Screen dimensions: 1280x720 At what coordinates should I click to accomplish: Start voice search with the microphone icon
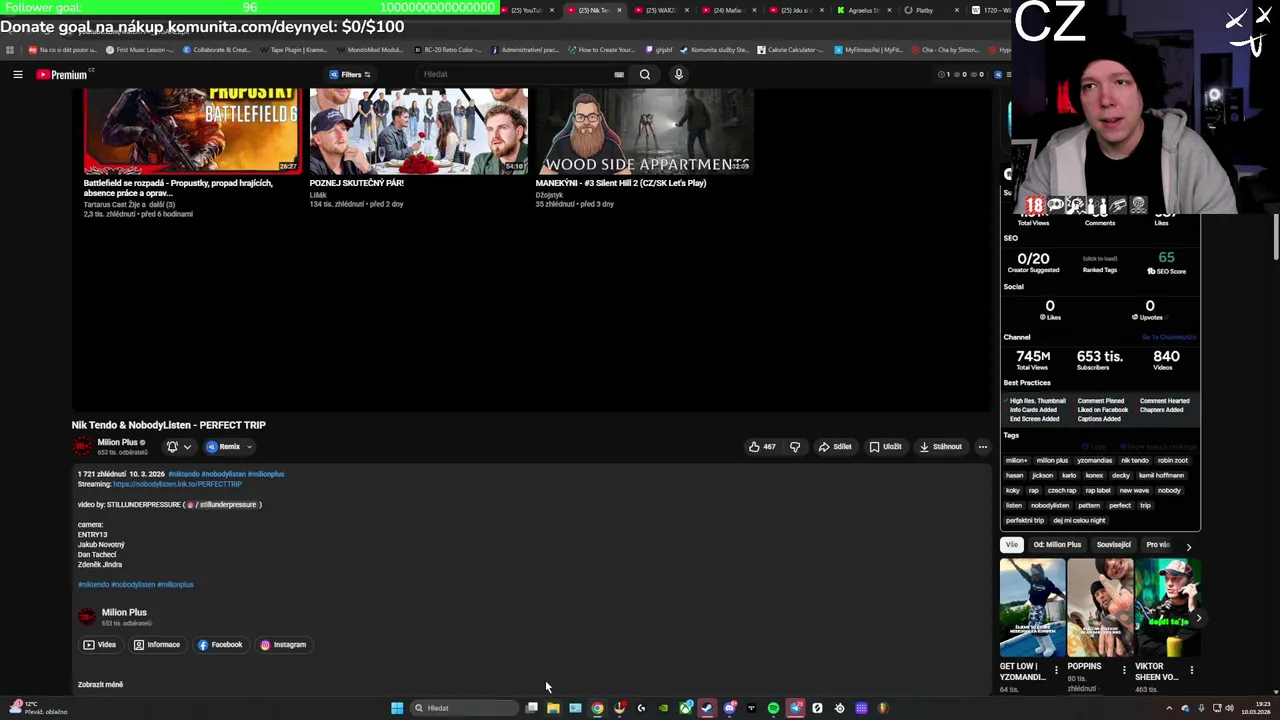point(678,74)
